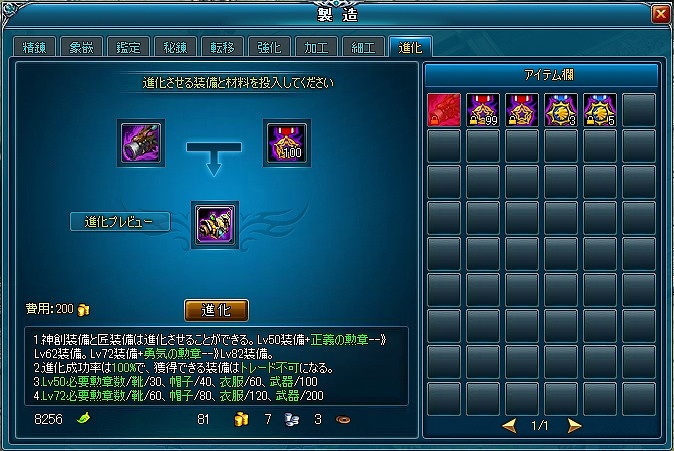The height and width of the screenshot is (451, 674).
Task: Open the 細工 tab
Action: 364,47
